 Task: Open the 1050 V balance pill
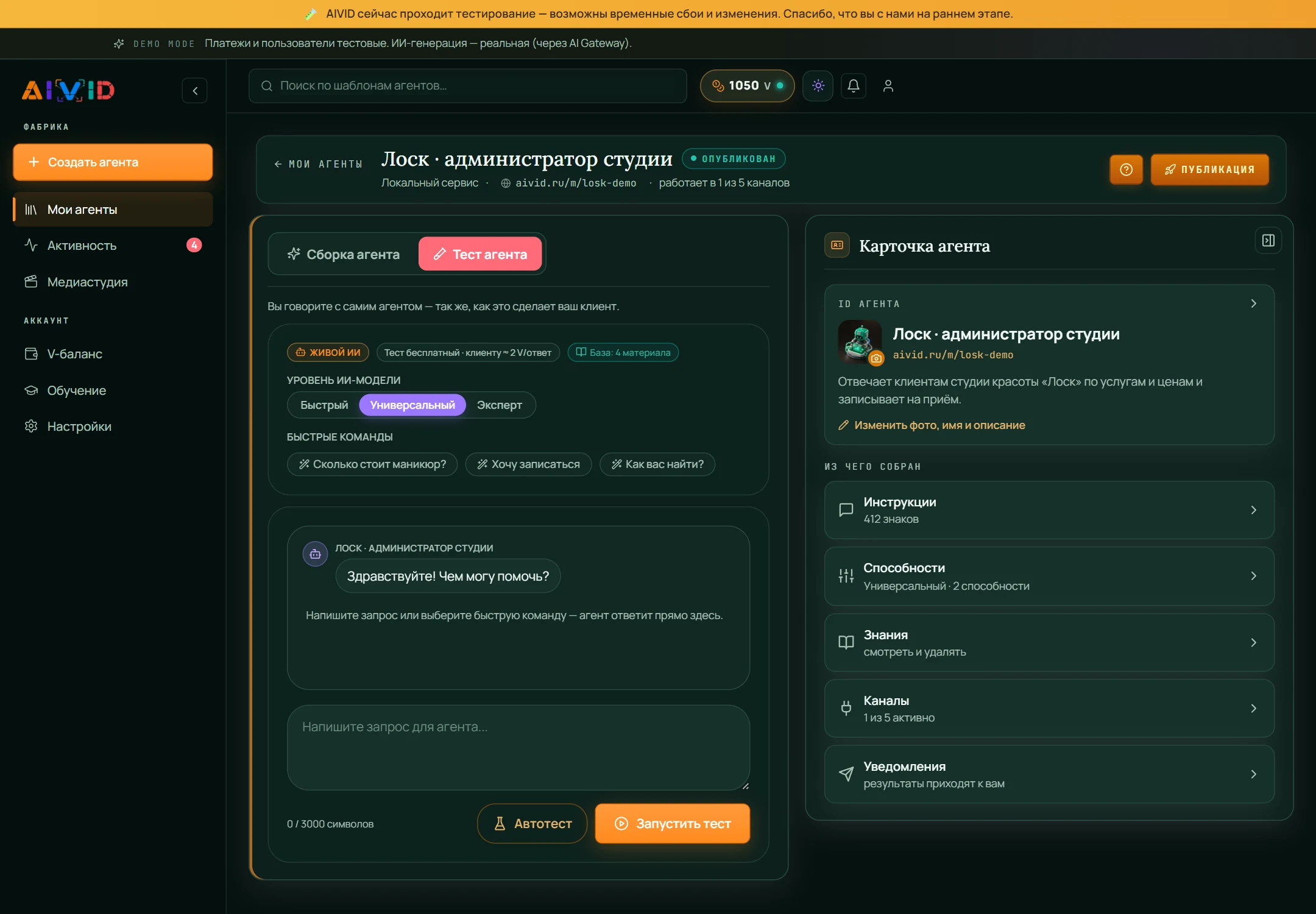[x=748, y=86]
